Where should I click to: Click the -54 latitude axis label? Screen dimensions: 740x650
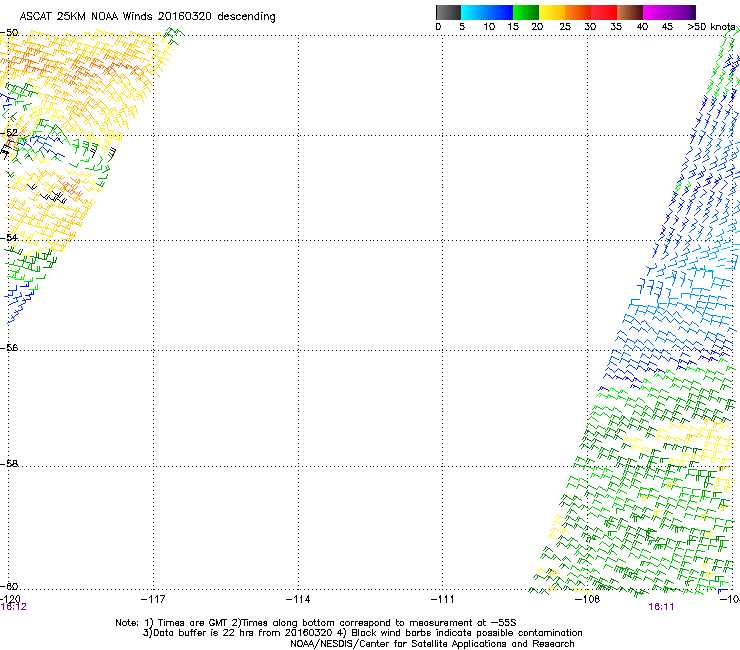point(9,237)
